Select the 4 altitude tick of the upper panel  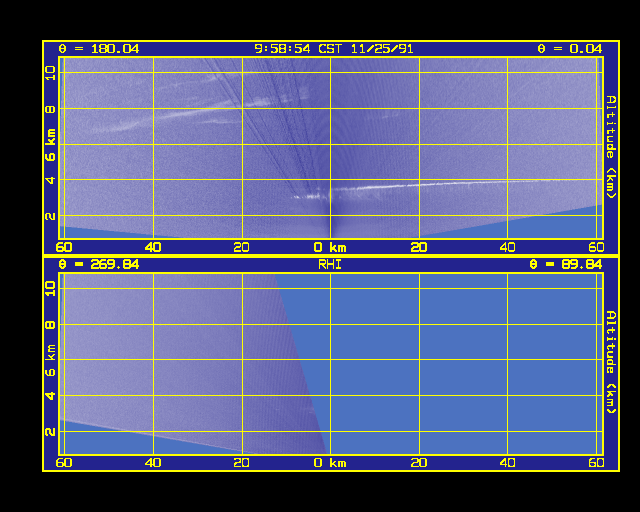(50, 180)
